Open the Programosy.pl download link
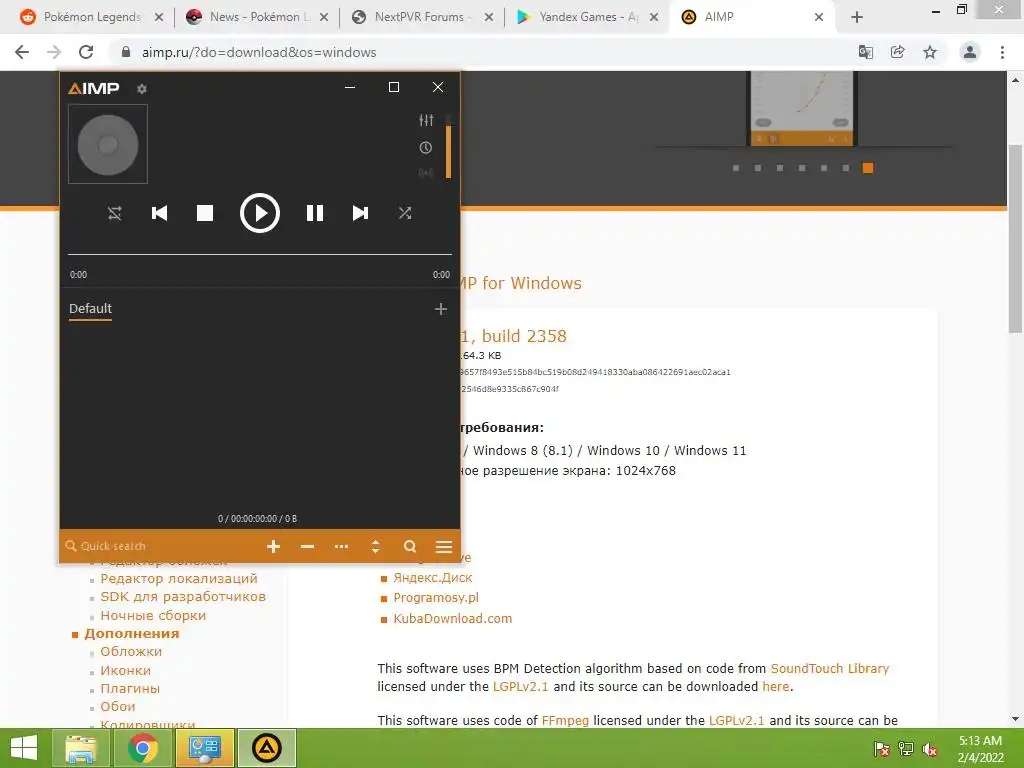The height and width of the screenshot is (768, 1024). pyautogui.click(x=436, y=598)
